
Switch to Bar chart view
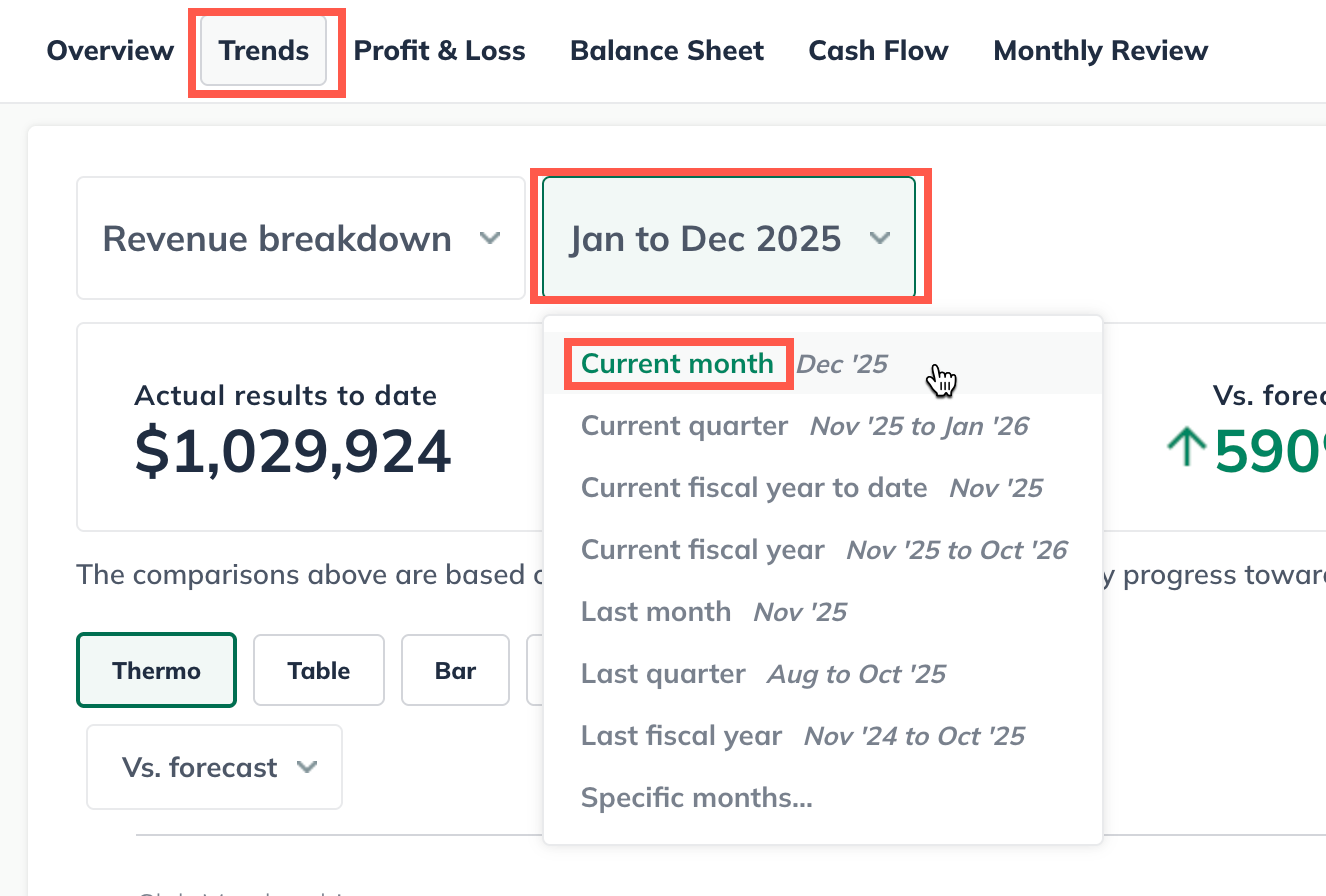[455, 670]
